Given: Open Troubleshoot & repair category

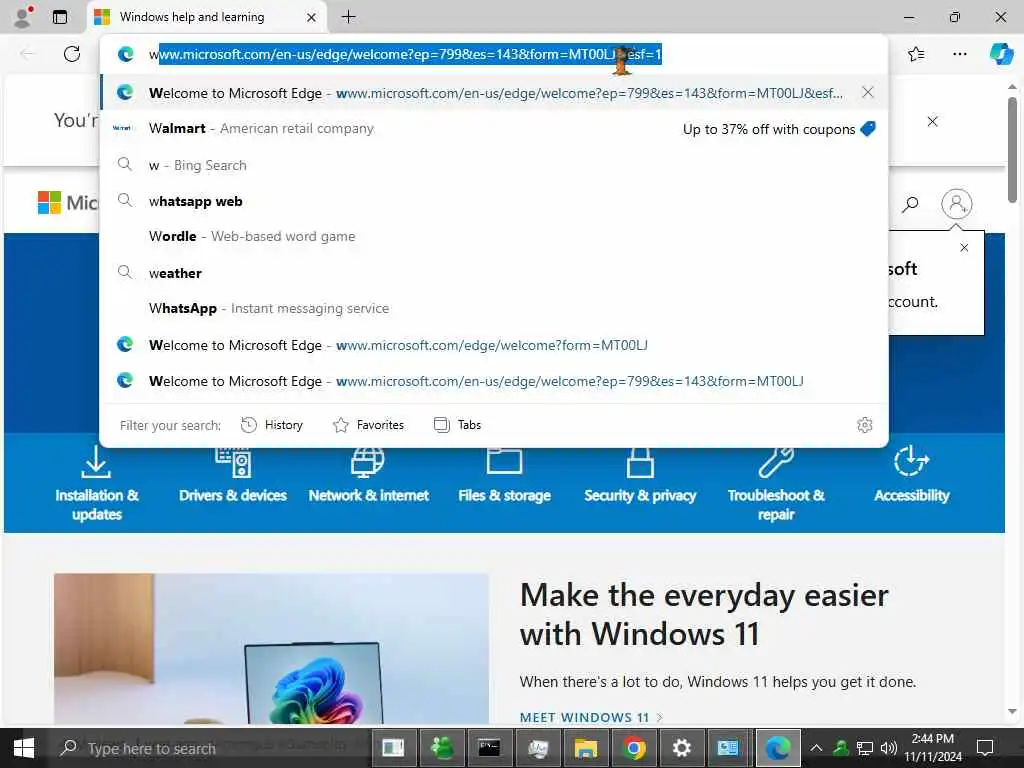Looking at the screenshot, I should coord(776,483).
